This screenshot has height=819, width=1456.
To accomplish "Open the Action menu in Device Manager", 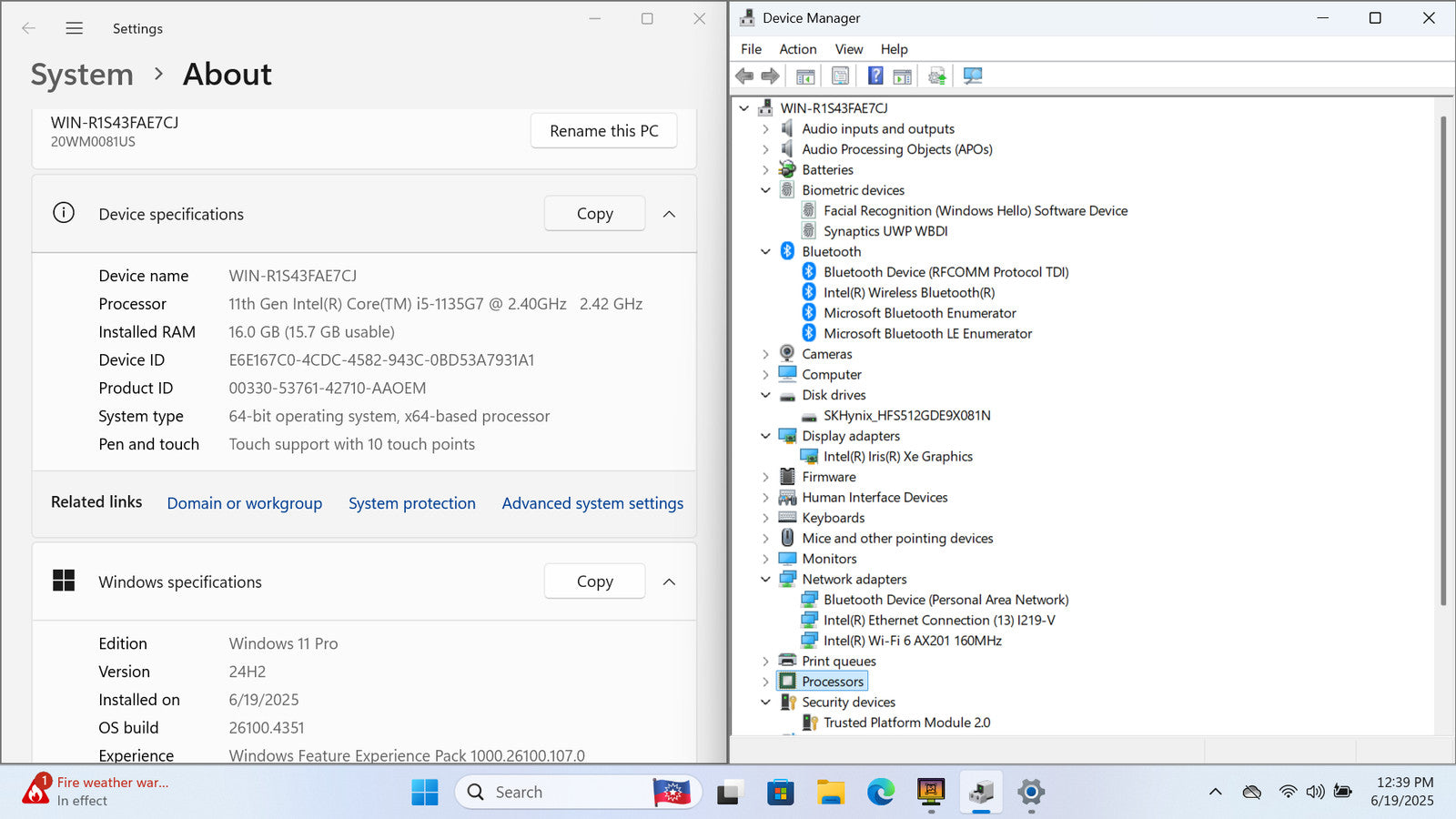I will (x=797, y=49).
